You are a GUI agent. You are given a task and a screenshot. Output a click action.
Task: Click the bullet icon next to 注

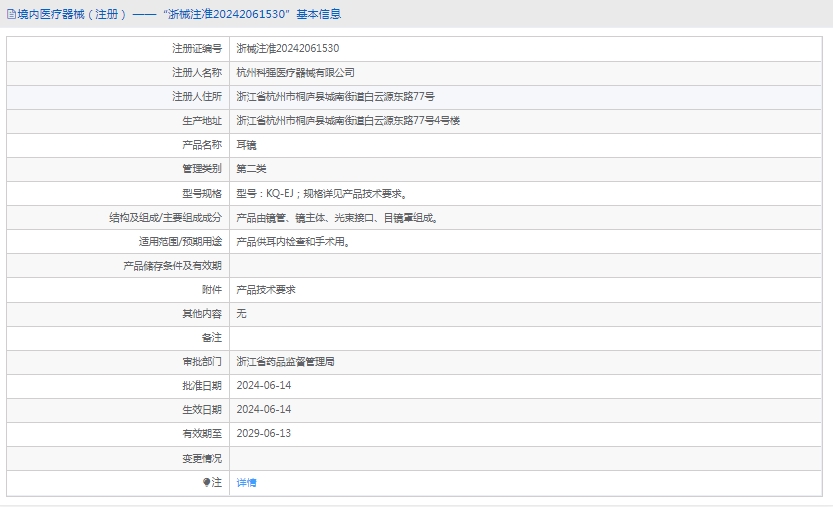point(207,482)
